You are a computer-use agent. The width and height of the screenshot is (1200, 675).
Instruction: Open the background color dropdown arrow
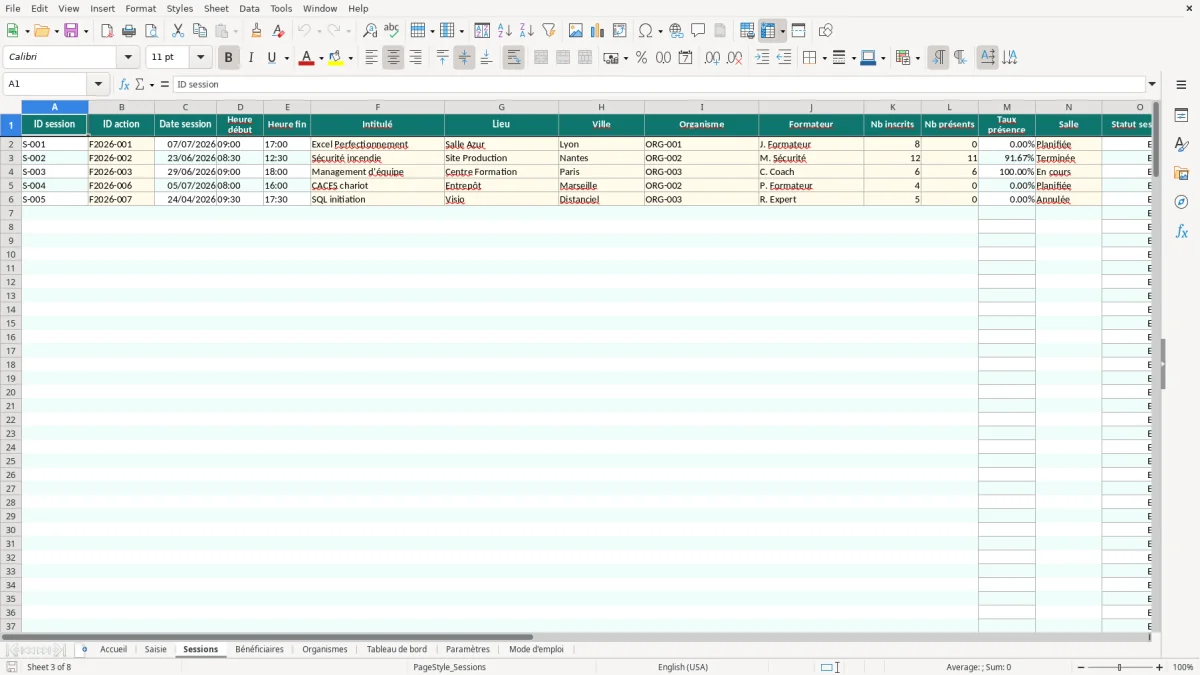pos(350,58)
